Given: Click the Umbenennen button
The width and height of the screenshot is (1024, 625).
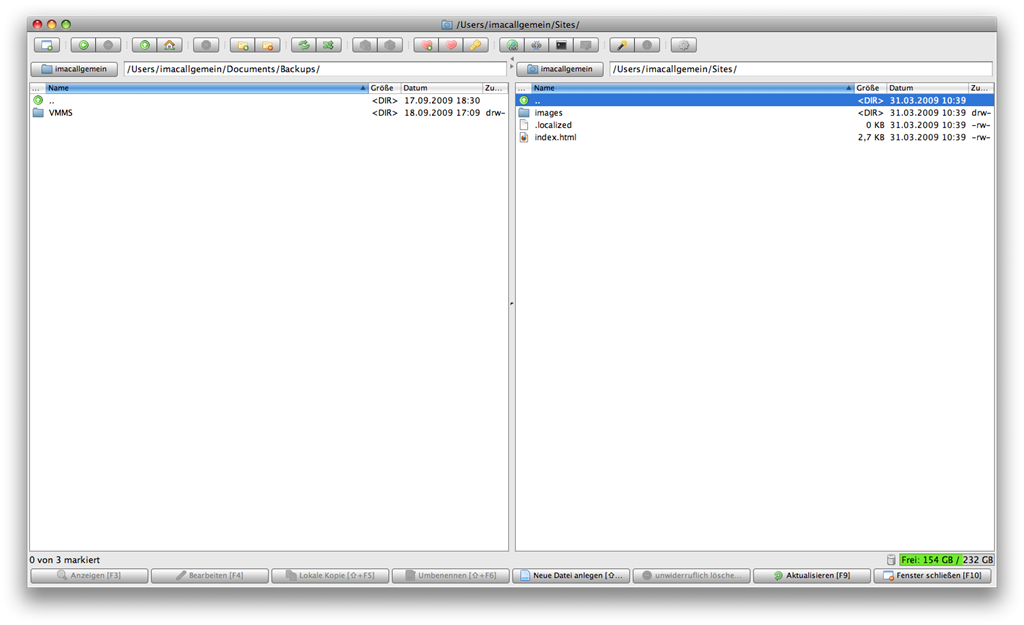Looking at the screenshot, I should click(x=451, y=575).
